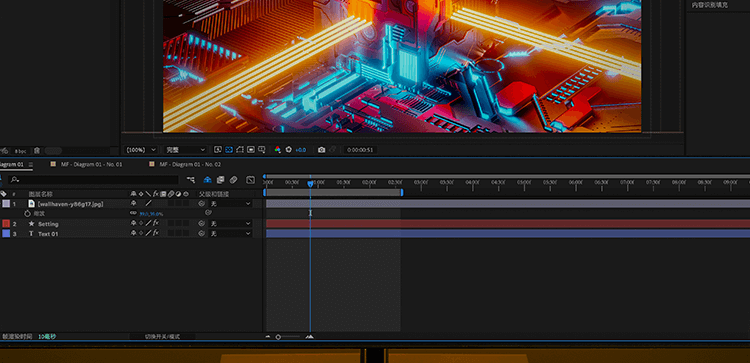This screenshot has width=750, height=363.
Task: Toggle hide shy layers switch
Action: point(208,180)
